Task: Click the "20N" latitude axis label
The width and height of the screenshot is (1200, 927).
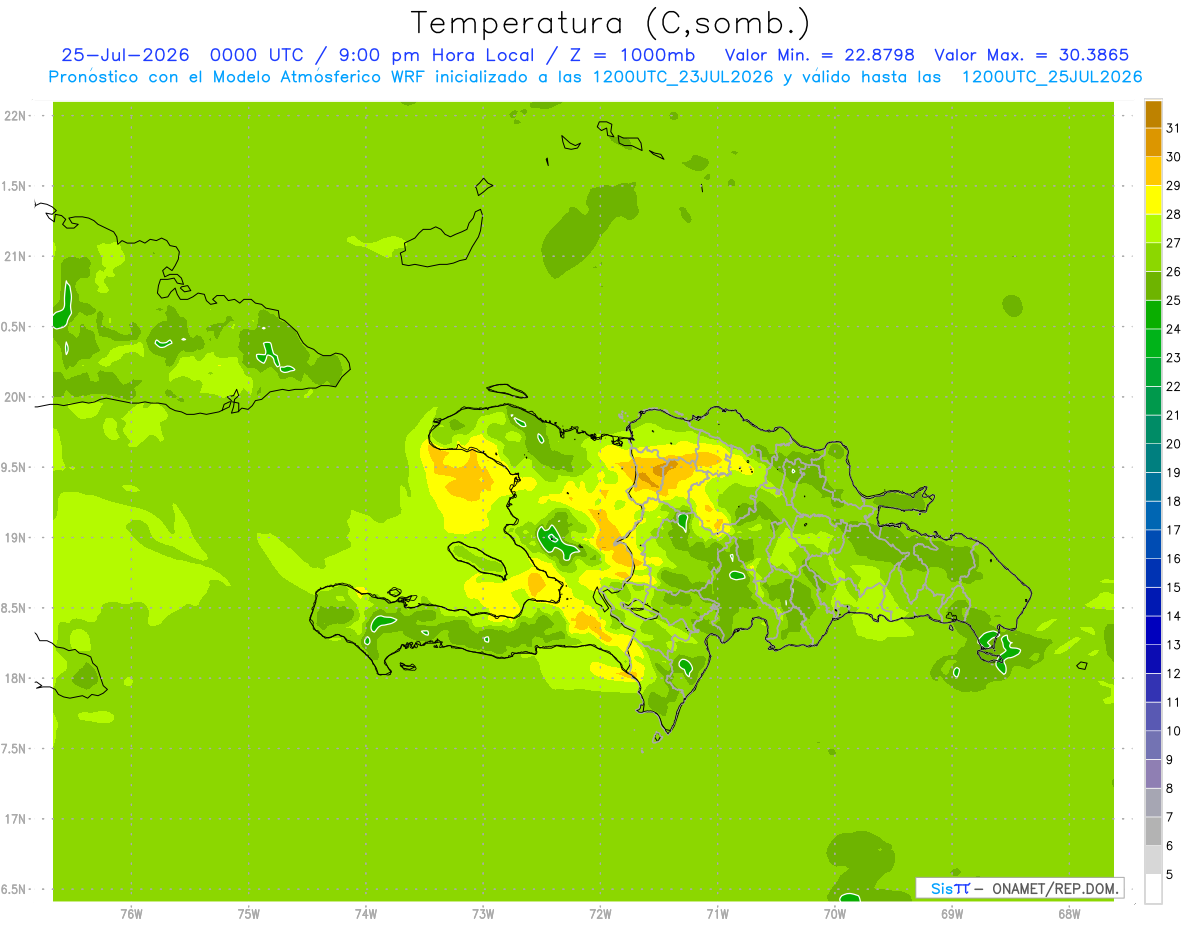Action: click(x=15, y=397)
